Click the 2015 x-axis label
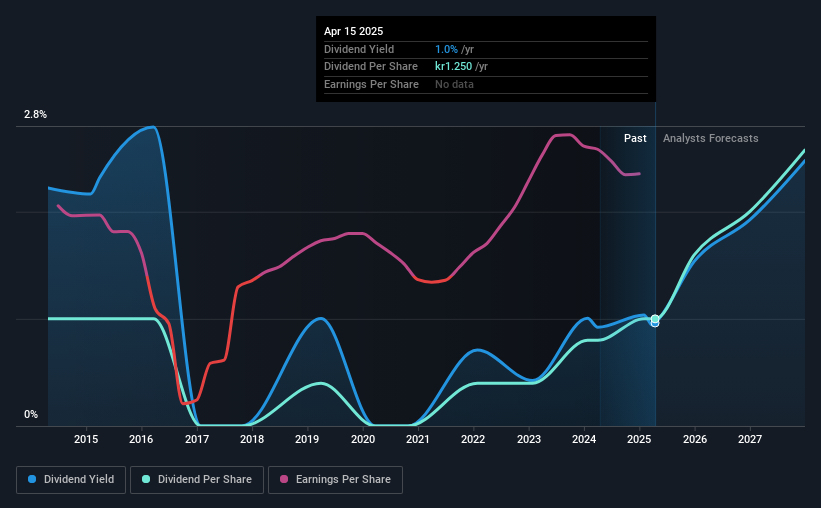The width and height of the screenshot is (821, 508). (86, 439)
